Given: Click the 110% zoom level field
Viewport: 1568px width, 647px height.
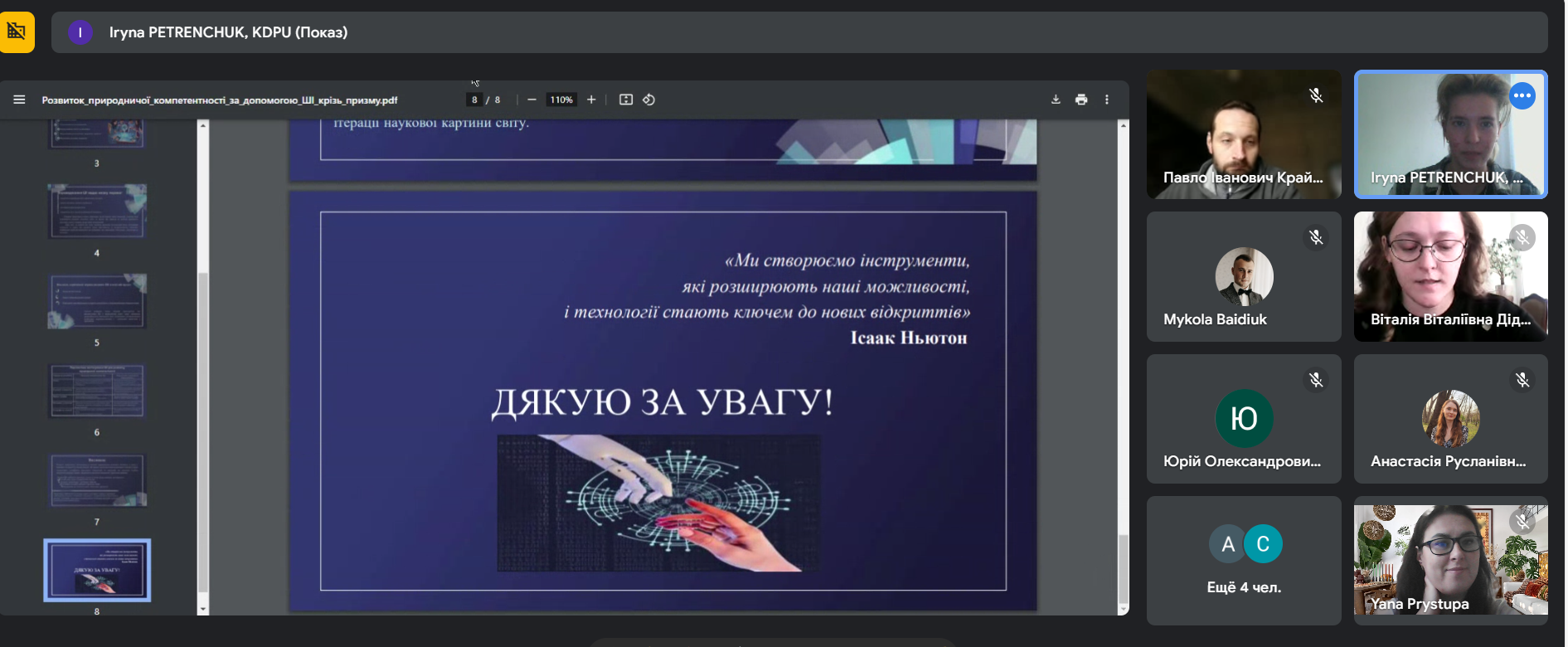Looking at the screenshot, I should click(561, 100).
